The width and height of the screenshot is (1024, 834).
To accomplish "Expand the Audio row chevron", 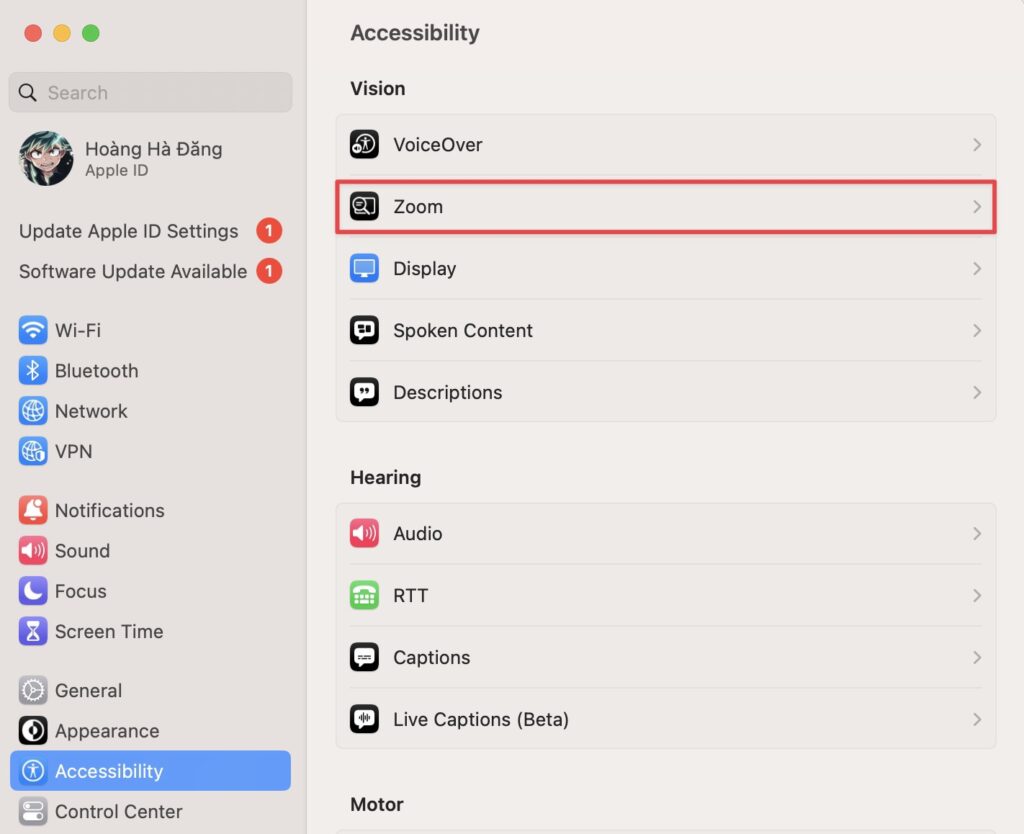I will click(977, 534).
